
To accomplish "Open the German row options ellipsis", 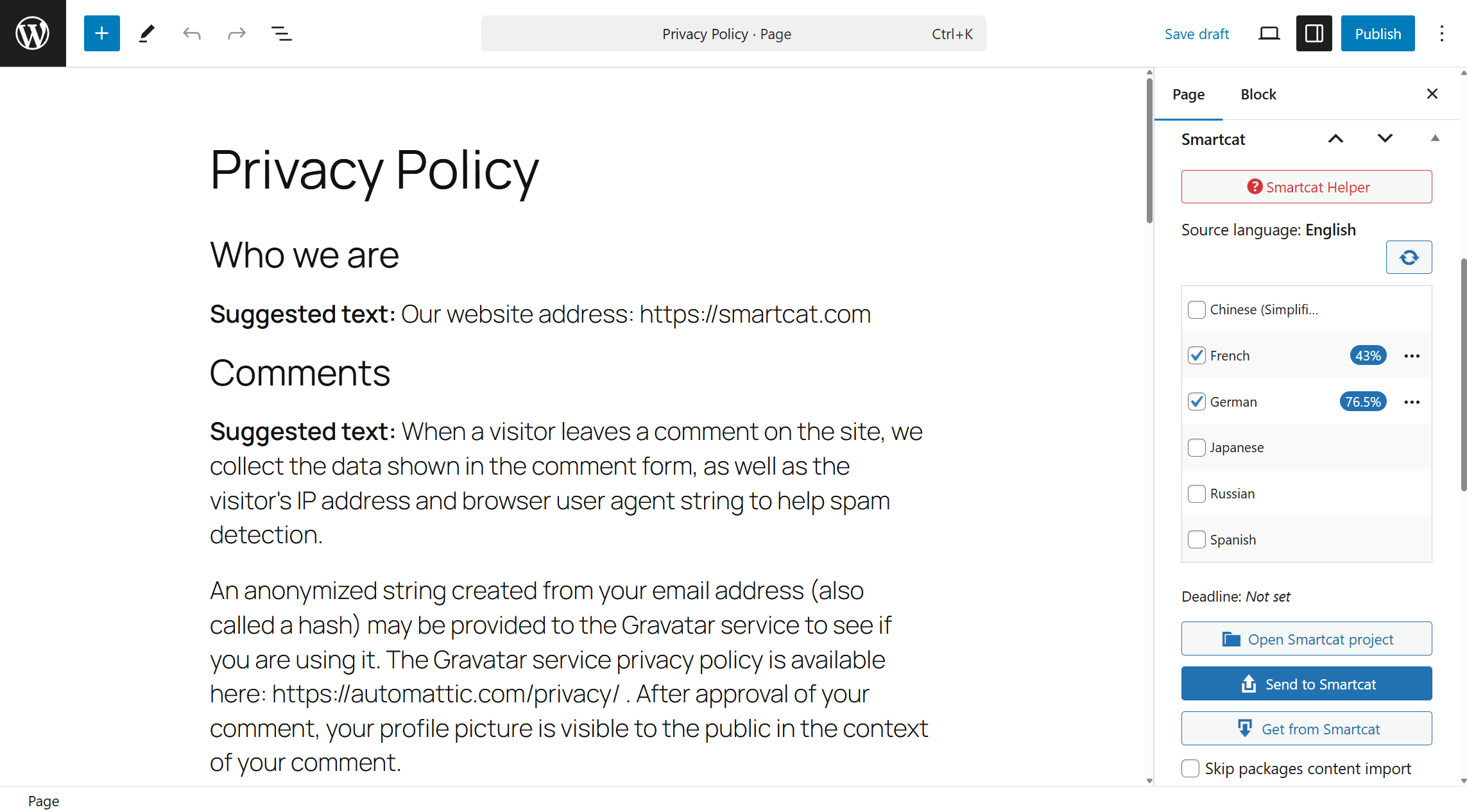I will coord(1412,402).
